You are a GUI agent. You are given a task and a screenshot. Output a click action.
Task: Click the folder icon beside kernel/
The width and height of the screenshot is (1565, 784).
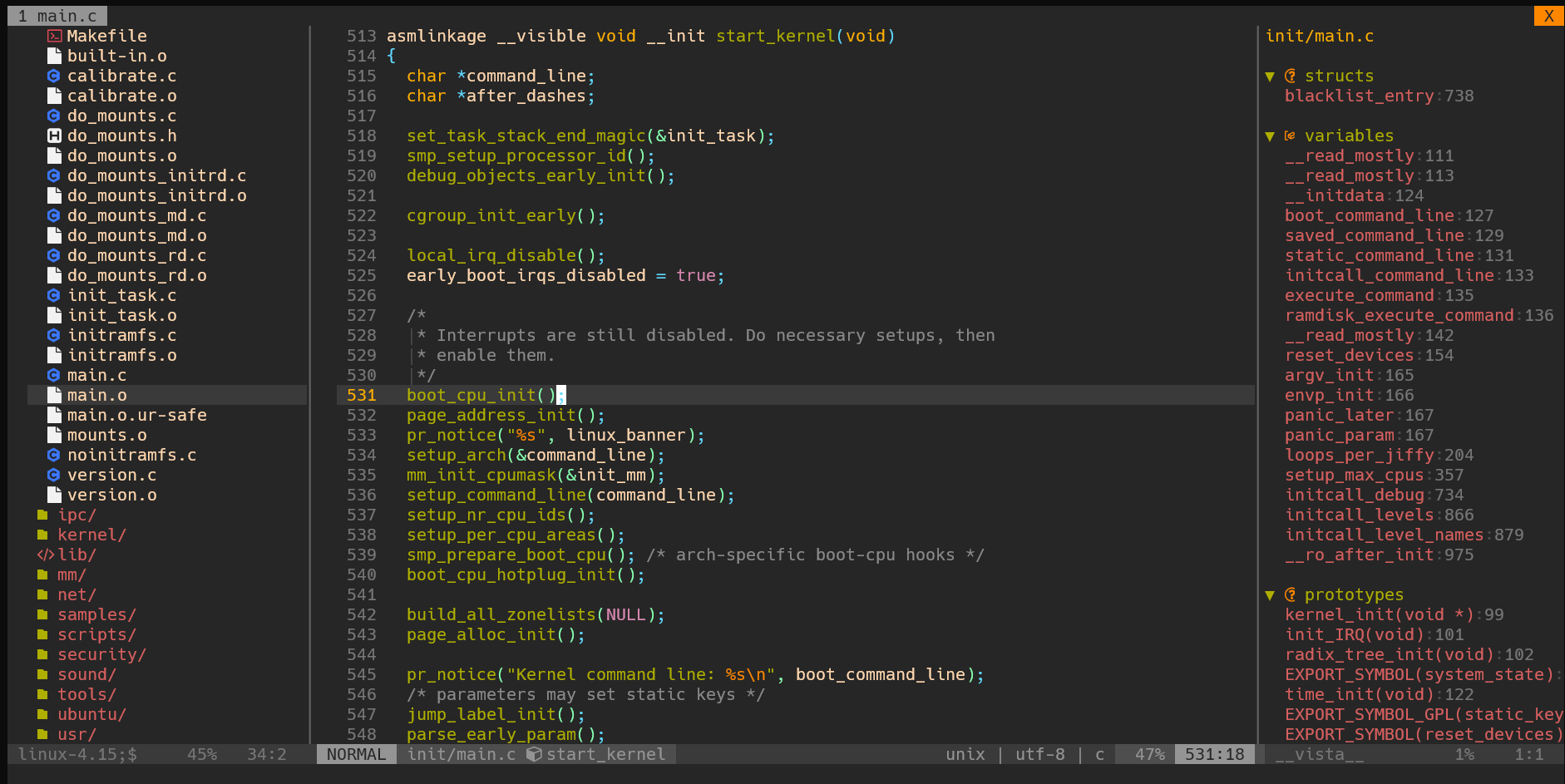(42, 535)
